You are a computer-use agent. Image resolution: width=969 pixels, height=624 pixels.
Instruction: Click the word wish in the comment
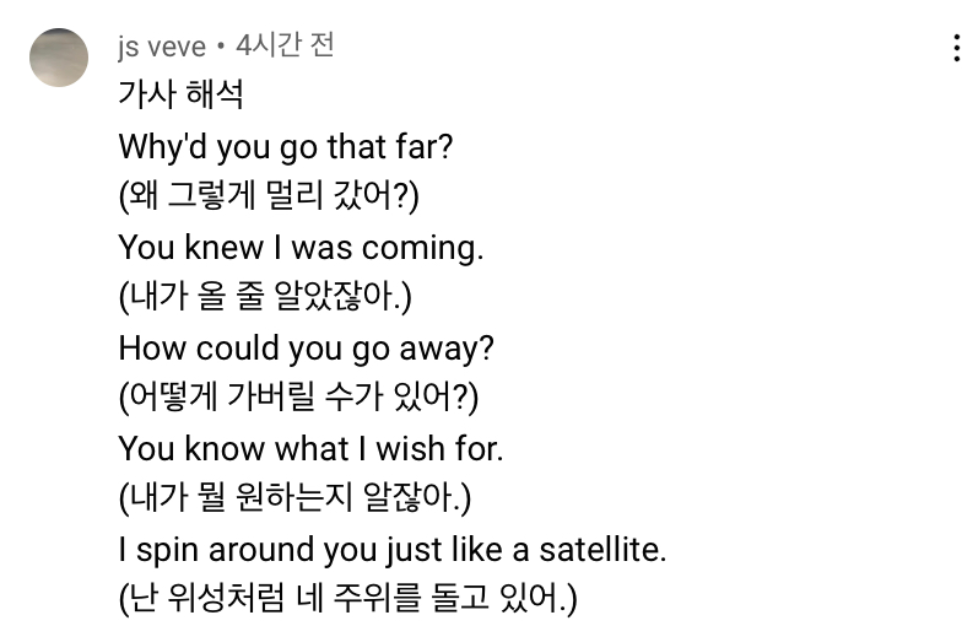[409, 449]
